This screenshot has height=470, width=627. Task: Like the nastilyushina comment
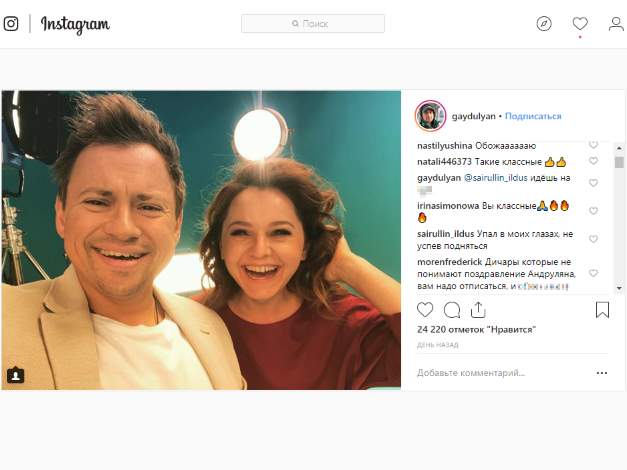tap(593, 145)
